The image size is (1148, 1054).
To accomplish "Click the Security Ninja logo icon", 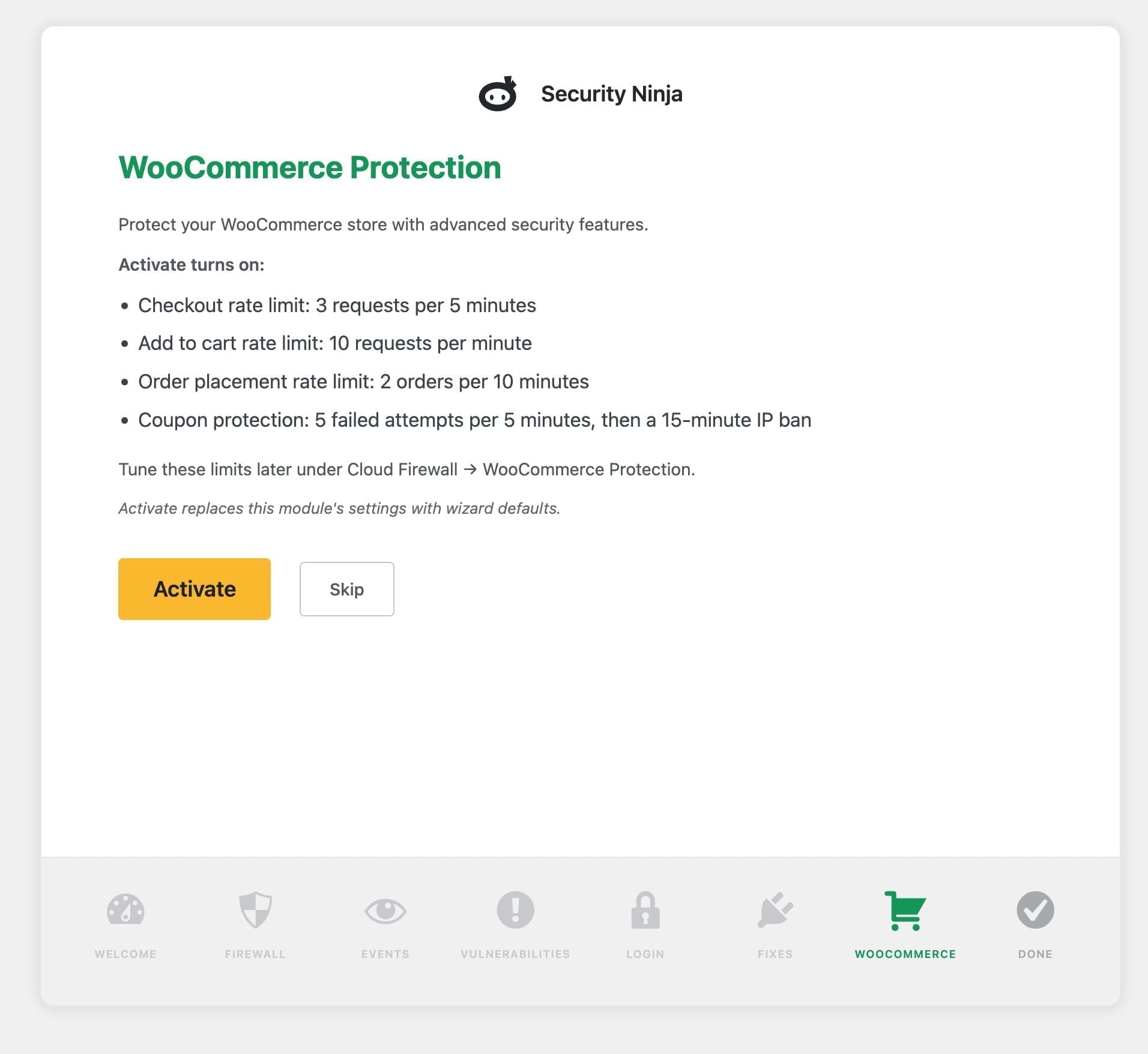I will (498, 94).
